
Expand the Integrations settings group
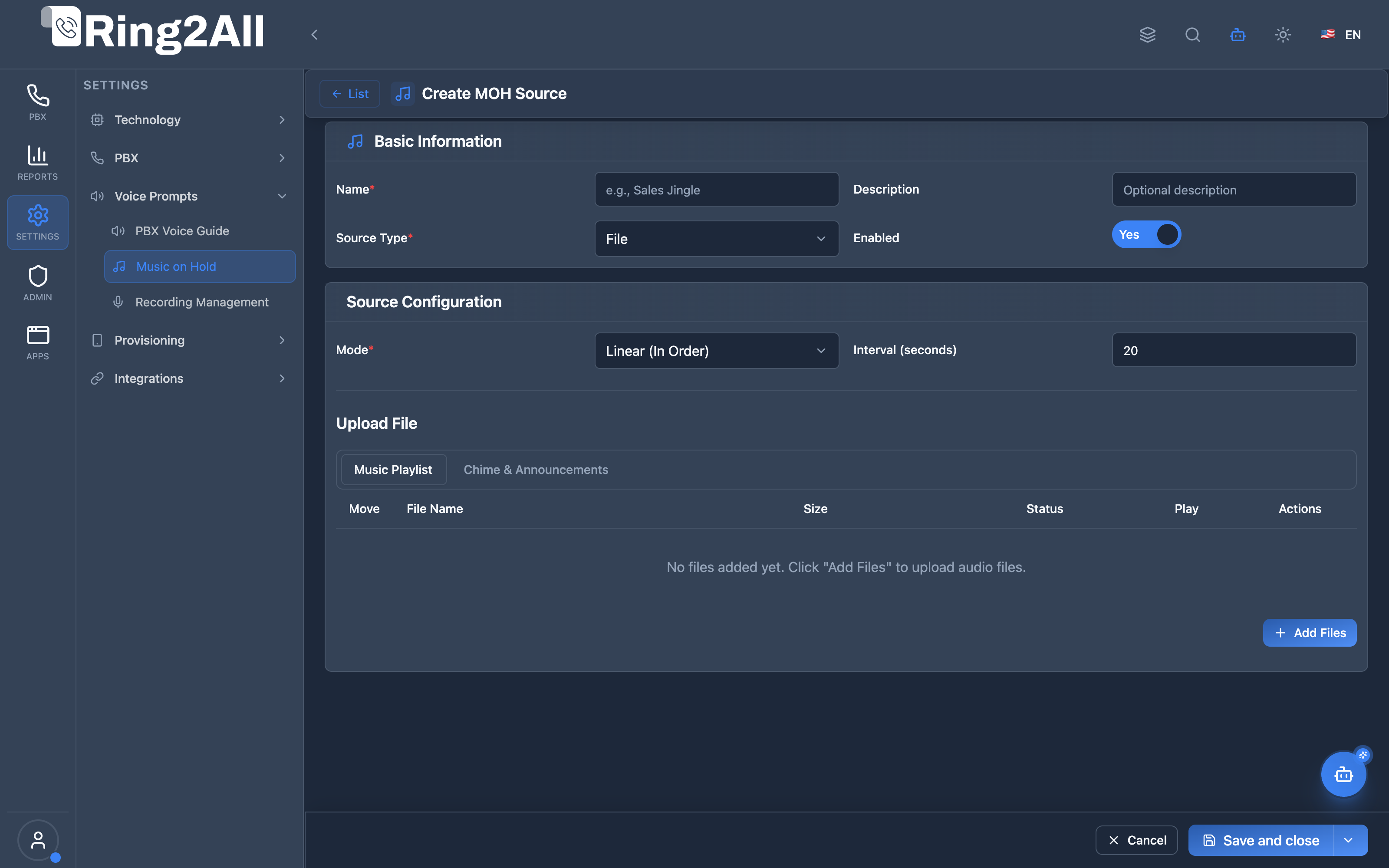pos(188,378)
